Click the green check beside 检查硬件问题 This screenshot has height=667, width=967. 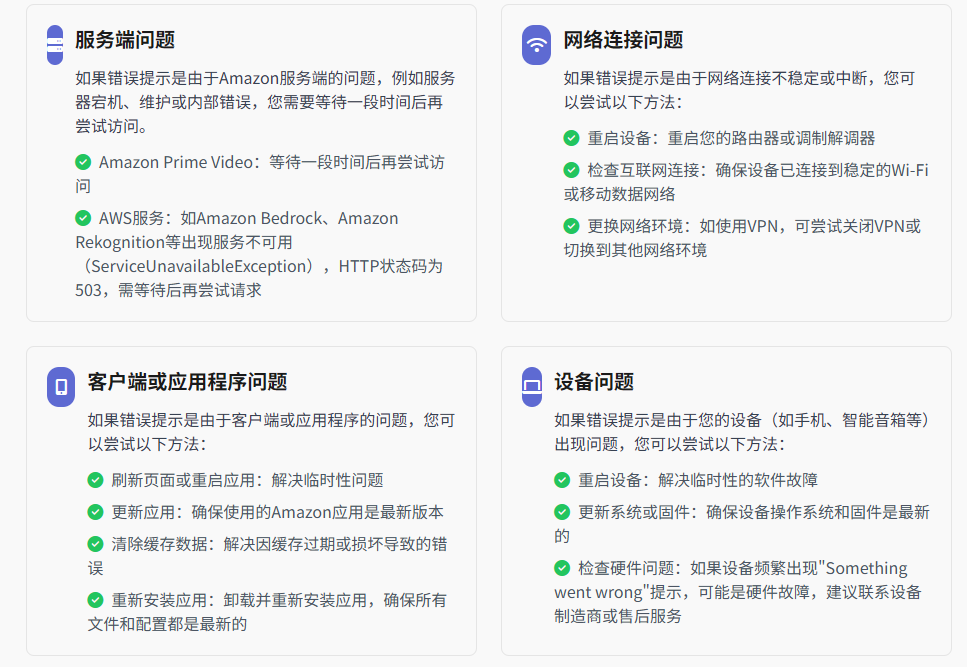tap(562, 568)
